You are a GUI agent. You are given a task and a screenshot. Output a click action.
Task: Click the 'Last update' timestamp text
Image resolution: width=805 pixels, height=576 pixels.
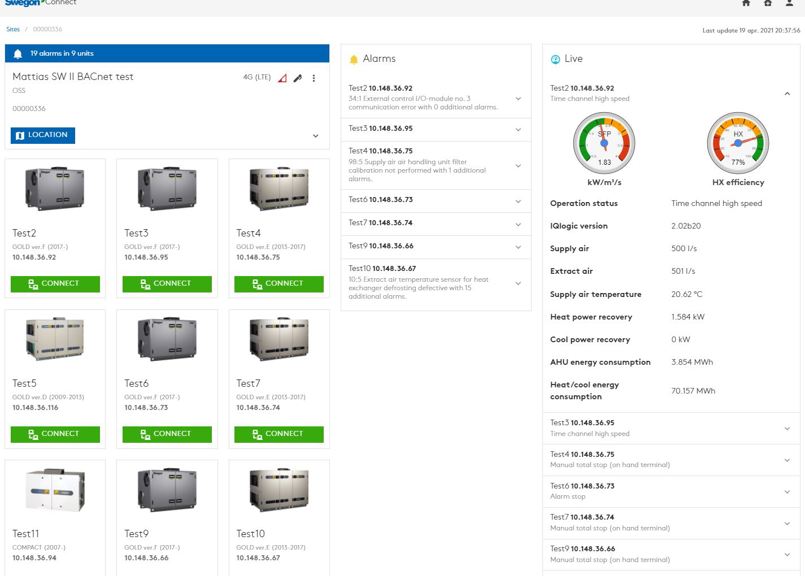point(751,30)
